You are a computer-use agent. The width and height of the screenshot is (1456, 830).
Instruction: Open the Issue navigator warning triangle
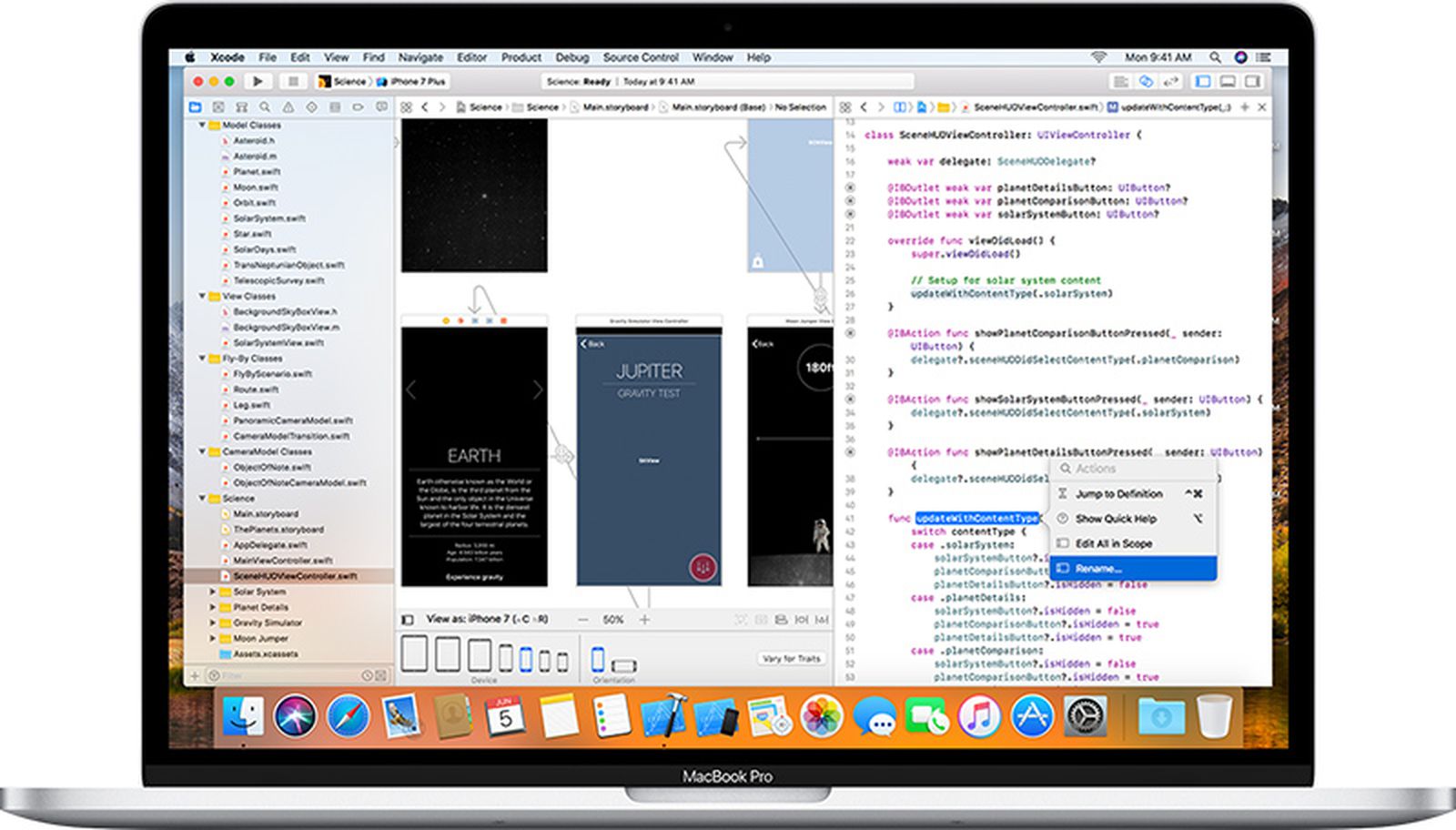(288, 107)
